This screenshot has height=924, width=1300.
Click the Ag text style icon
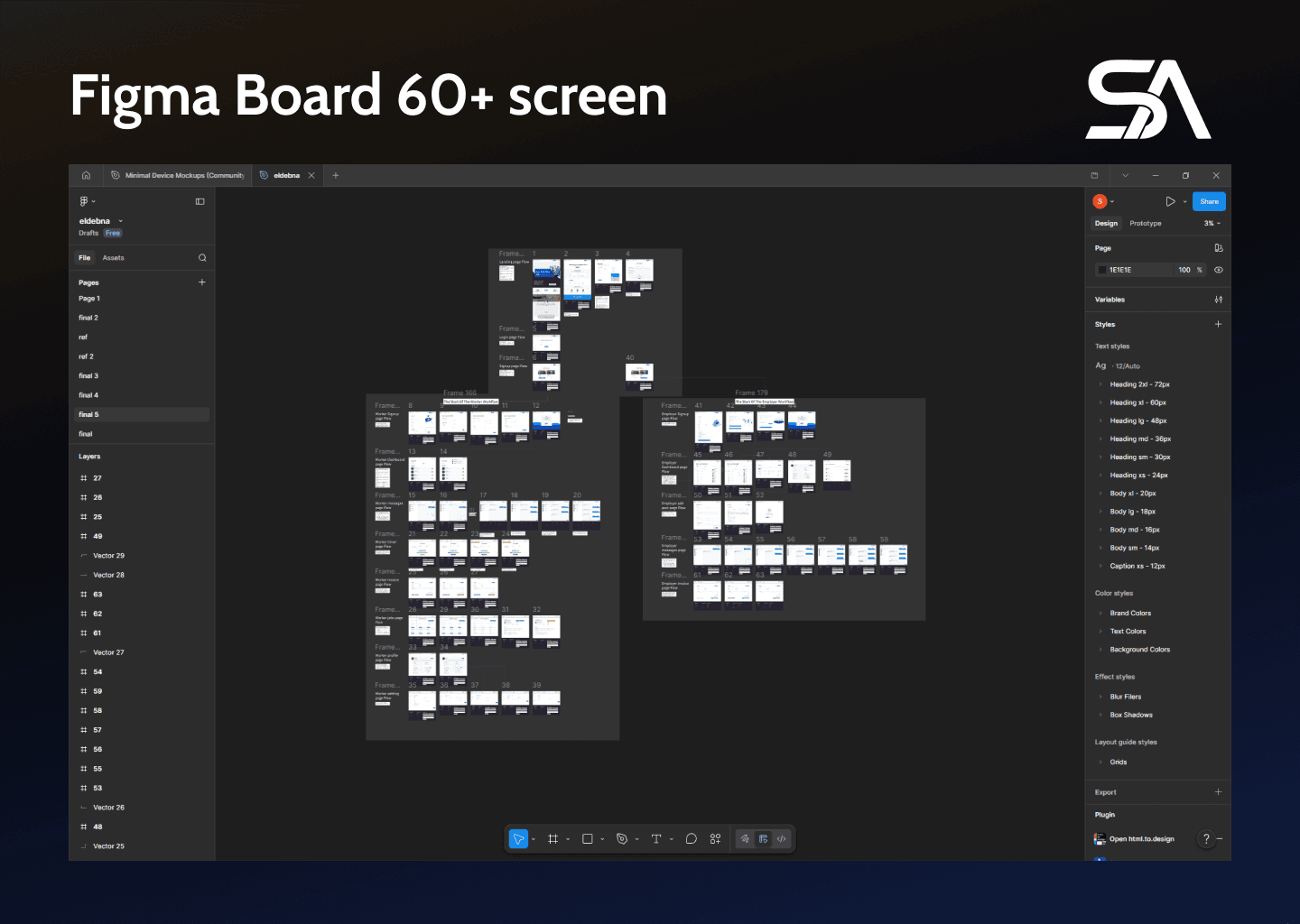click(1100, 365)
